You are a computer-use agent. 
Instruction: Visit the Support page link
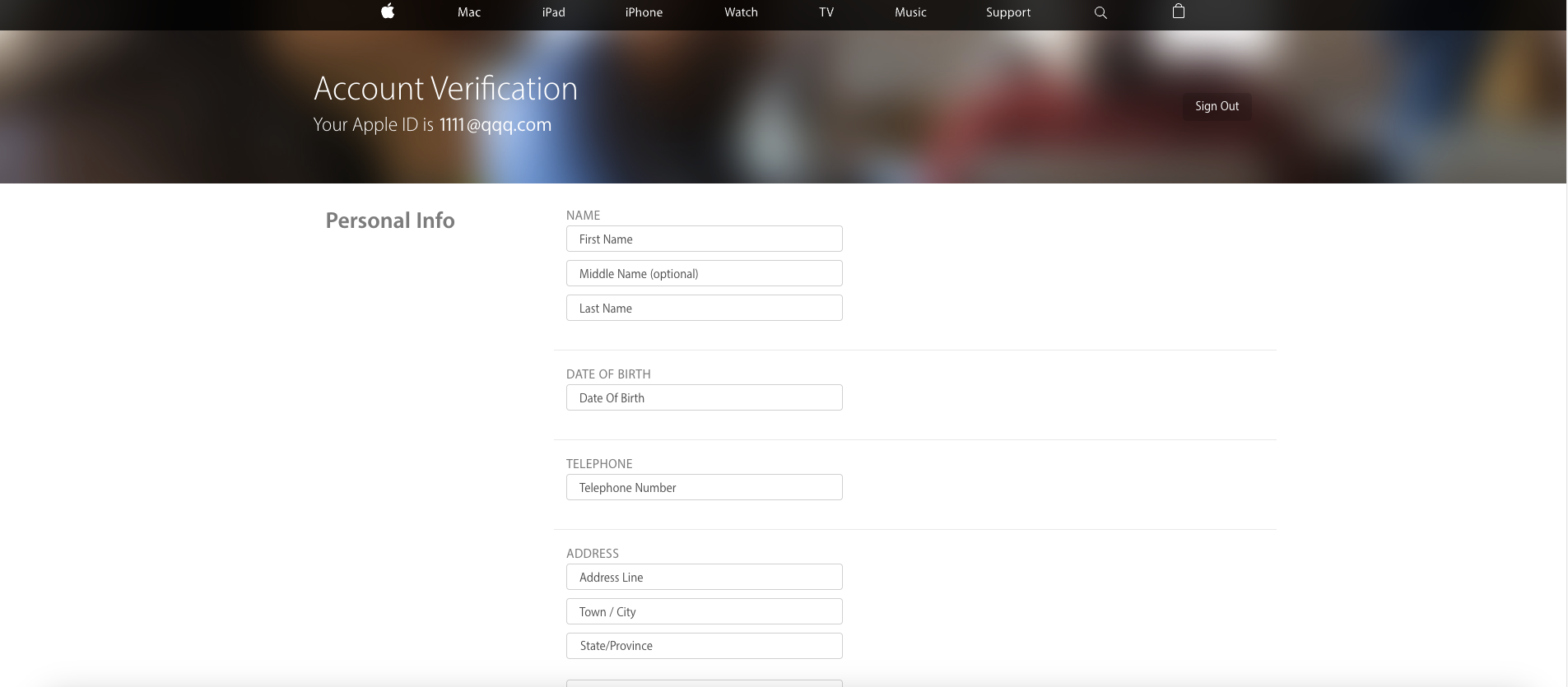1008,12
